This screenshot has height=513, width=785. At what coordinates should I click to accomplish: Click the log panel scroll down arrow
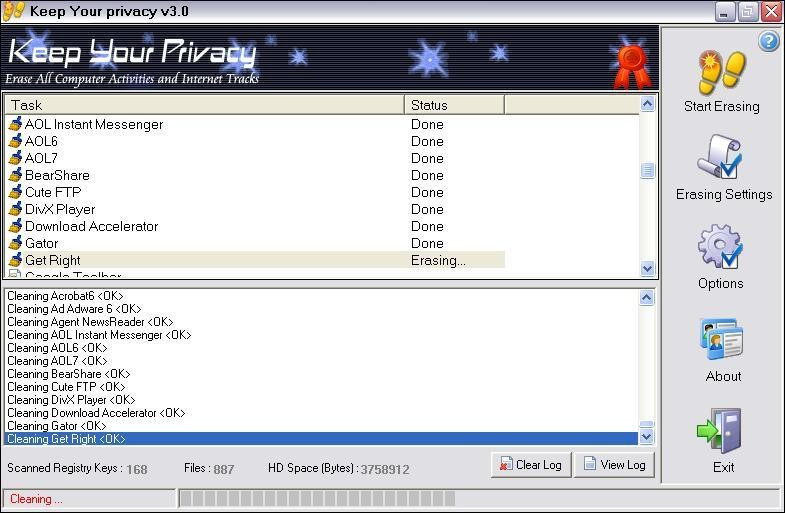pyautogui.click(x=646, y=437)
